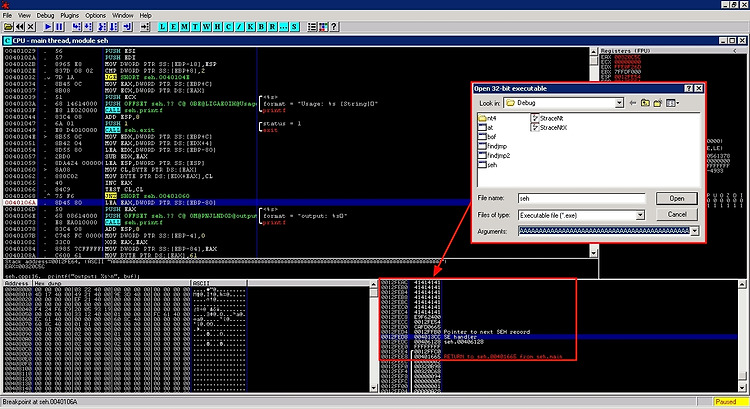Open the Debug menu
This screenshot has width=750, height=409.
45,15
